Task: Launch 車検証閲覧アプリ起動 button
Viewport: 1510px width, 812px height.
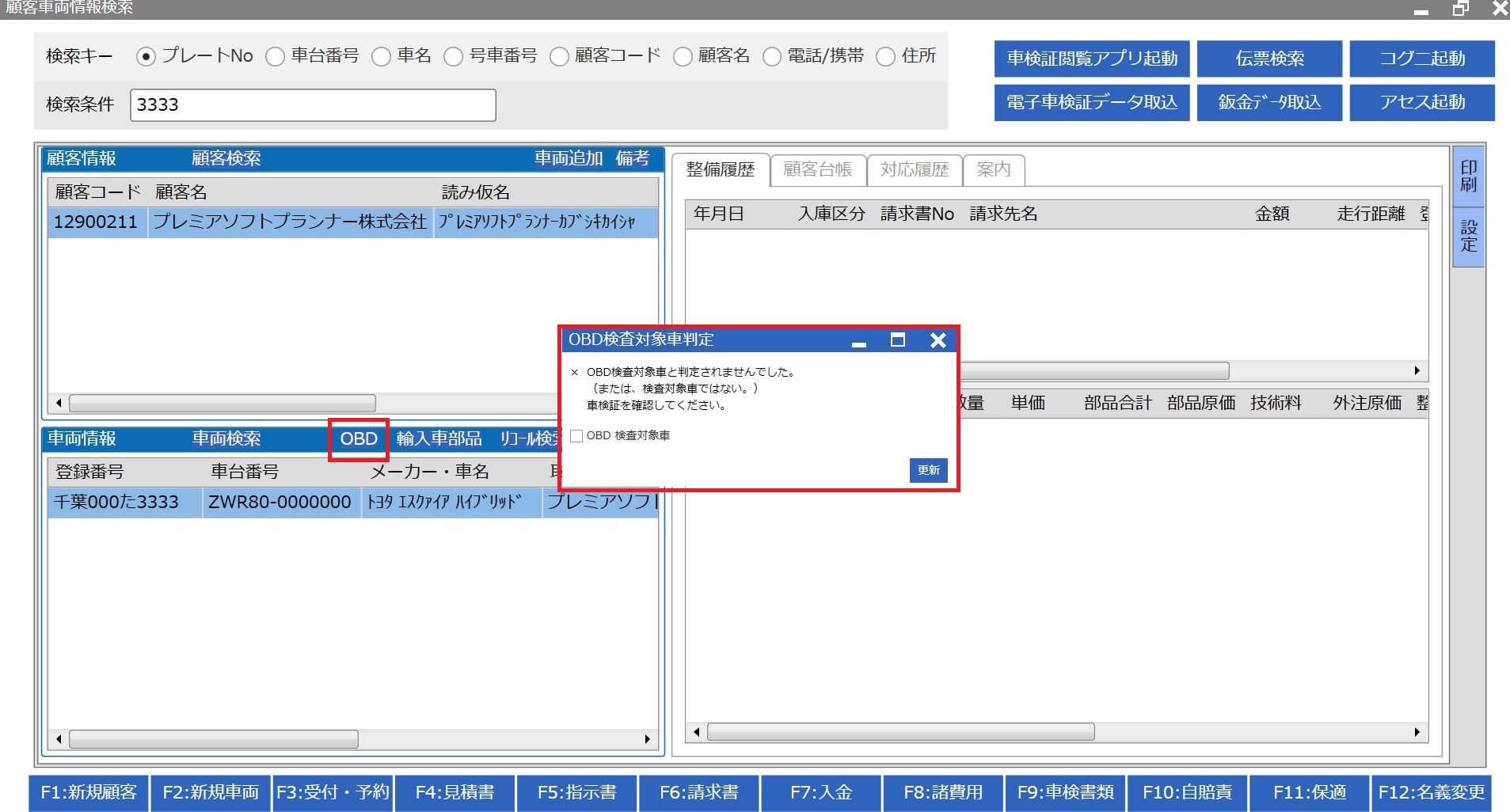Action: click(x=1091, y=59)
